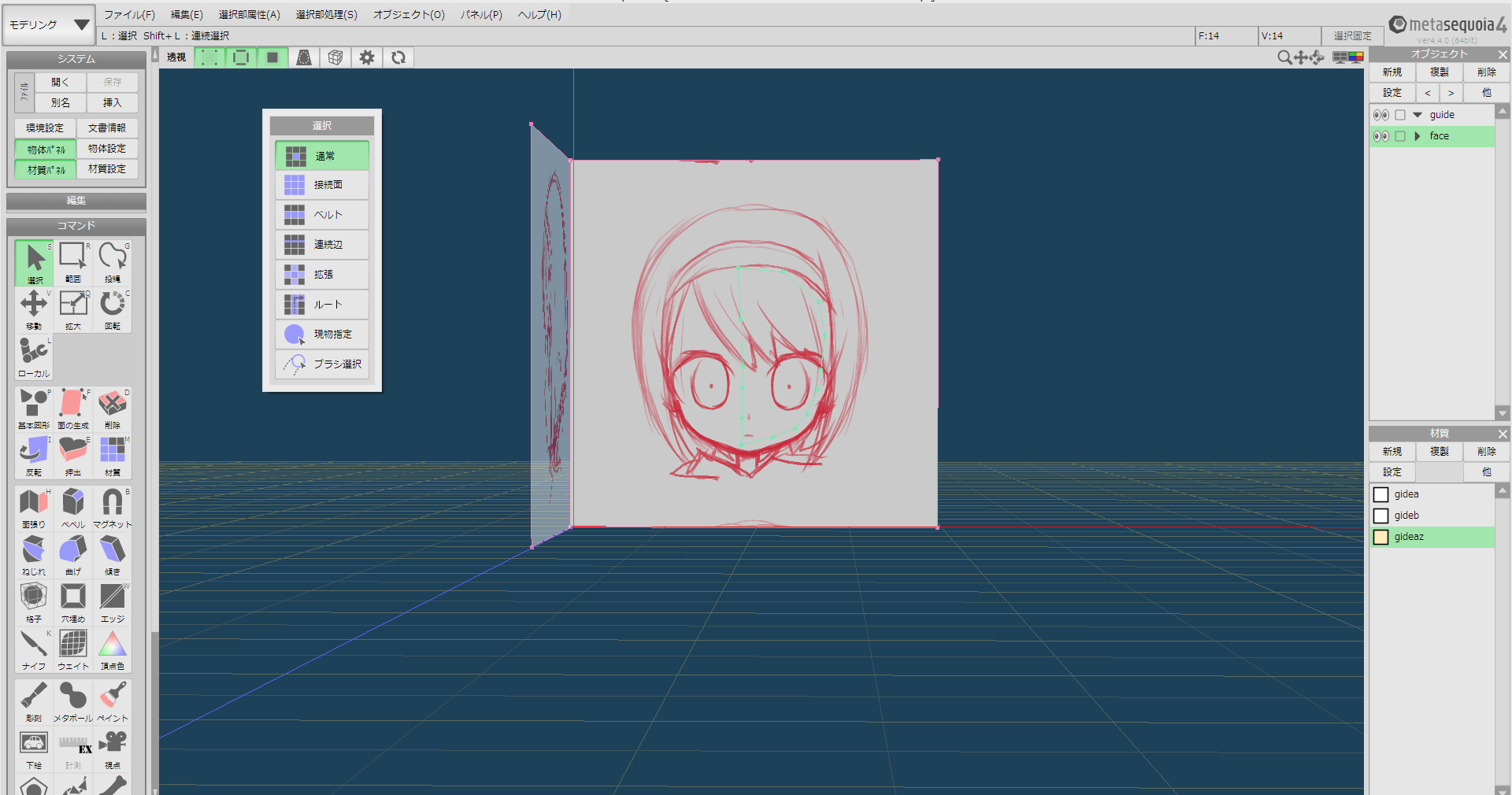Select the エッジ edge tool

pos(113,603)
